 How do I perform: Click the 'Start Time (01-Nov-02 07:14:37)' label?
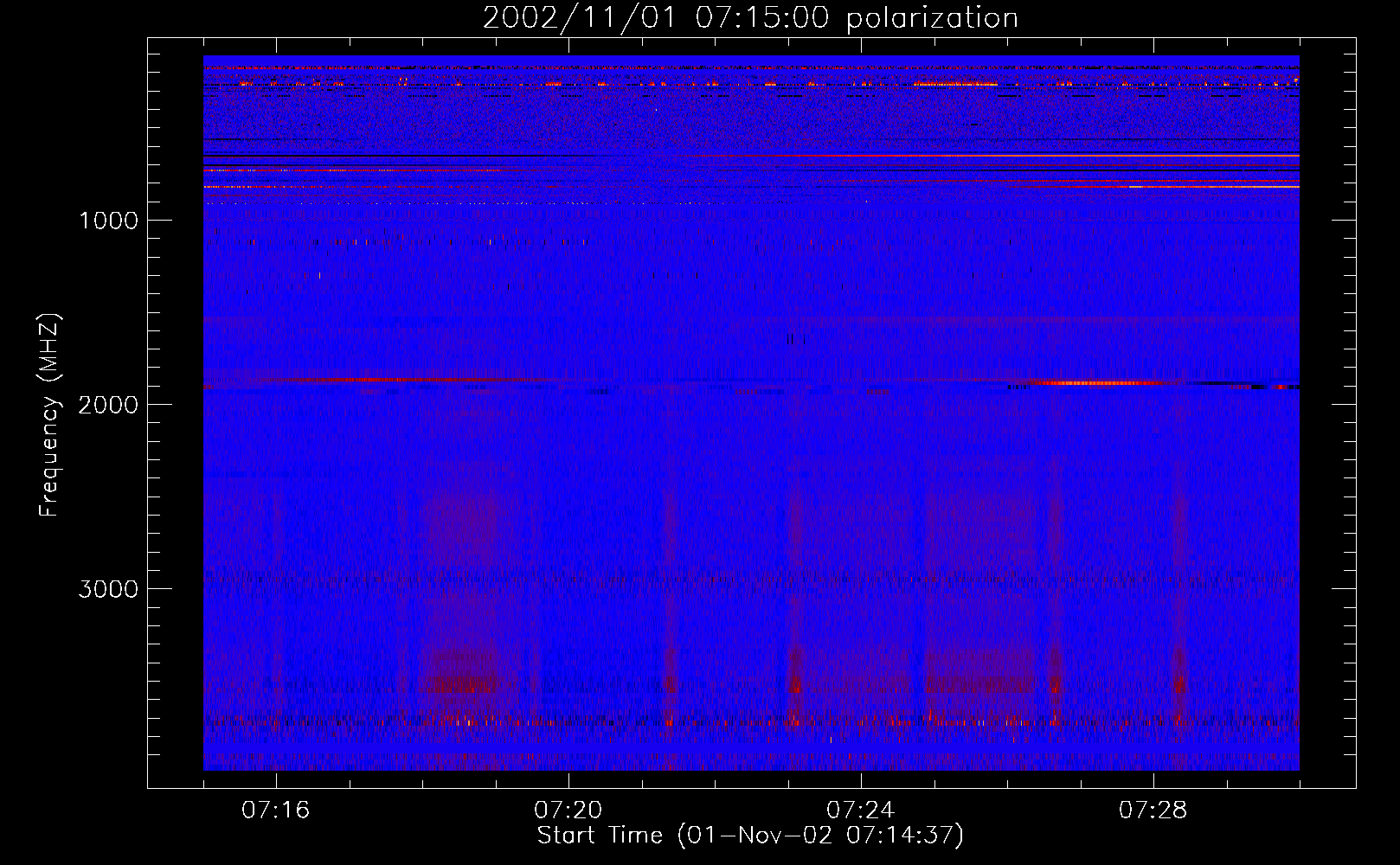click(750, 836)
